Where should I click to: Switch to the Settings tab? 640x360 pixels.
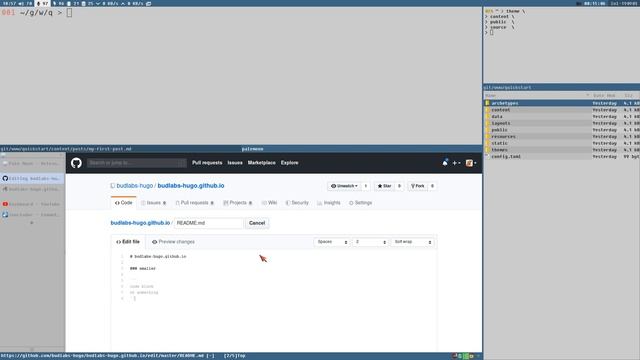click(x=360, y=203)
